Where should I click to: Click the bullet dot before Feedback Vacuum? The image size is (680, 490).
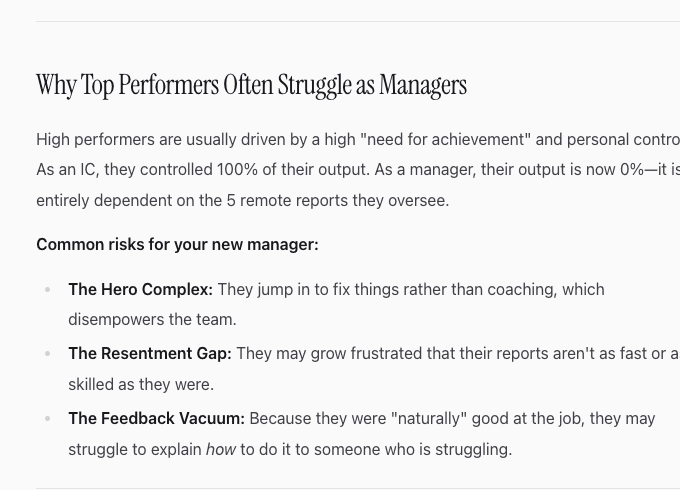point(47,419)
